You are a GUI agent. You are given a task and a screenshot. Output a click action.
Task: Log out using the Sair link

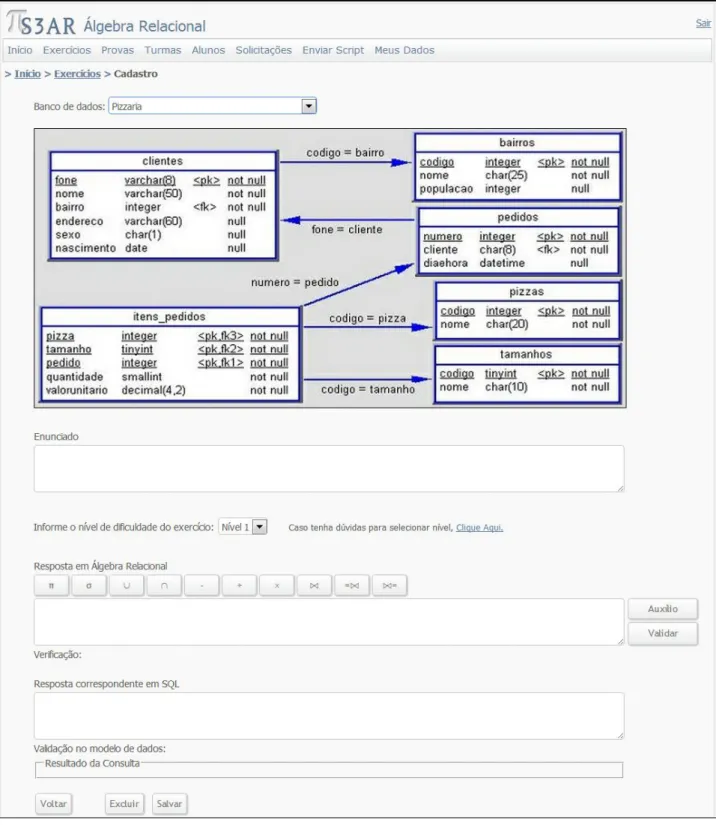pyautogui.click(x=703, y=23)
